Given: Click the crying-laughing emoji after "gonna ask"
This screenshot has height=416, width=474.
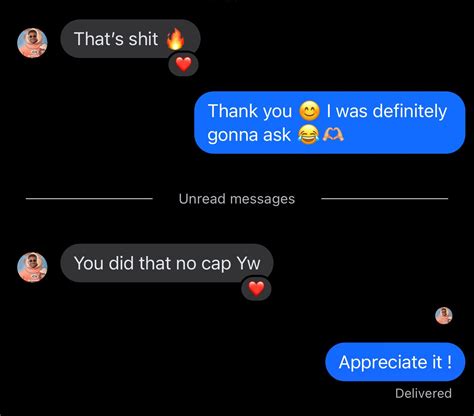Looking at the screenshot, I should [308, 135].
